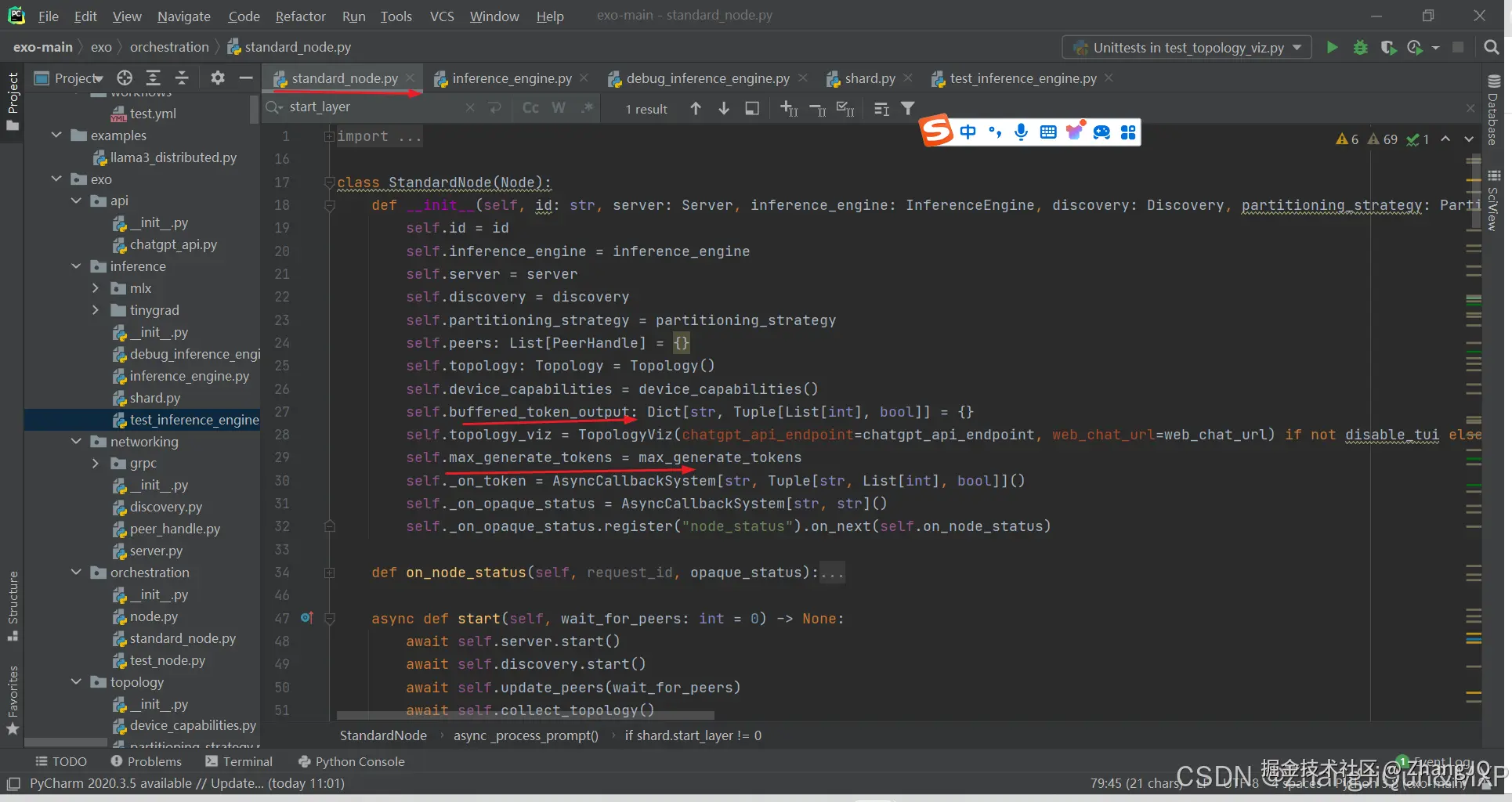The height and width of the screenshot is (802, 1512).
Task: Toggle Words option in find bar
Action: click(x=558, y=108)
